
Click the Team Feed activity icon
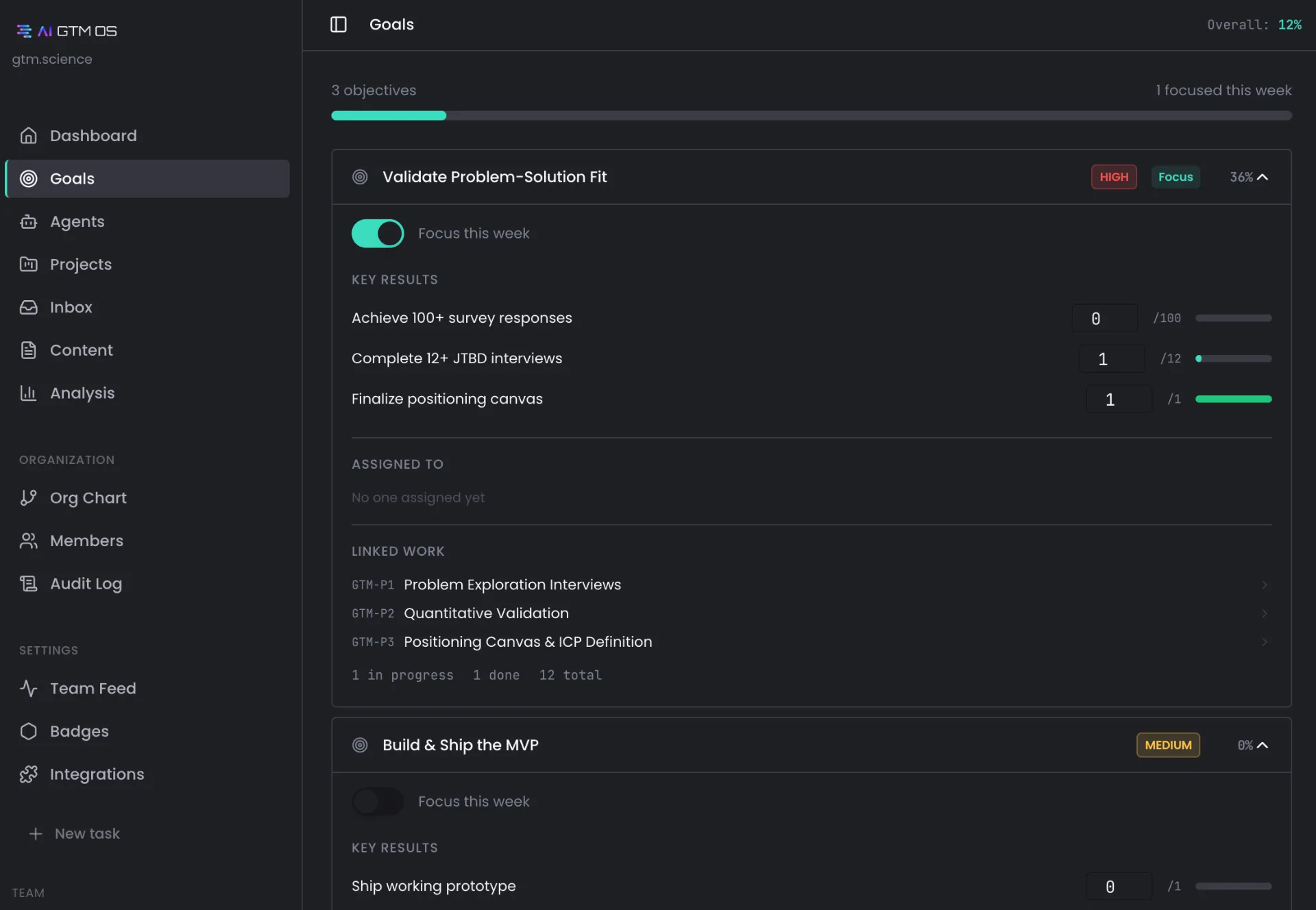[x=28, y=688]
